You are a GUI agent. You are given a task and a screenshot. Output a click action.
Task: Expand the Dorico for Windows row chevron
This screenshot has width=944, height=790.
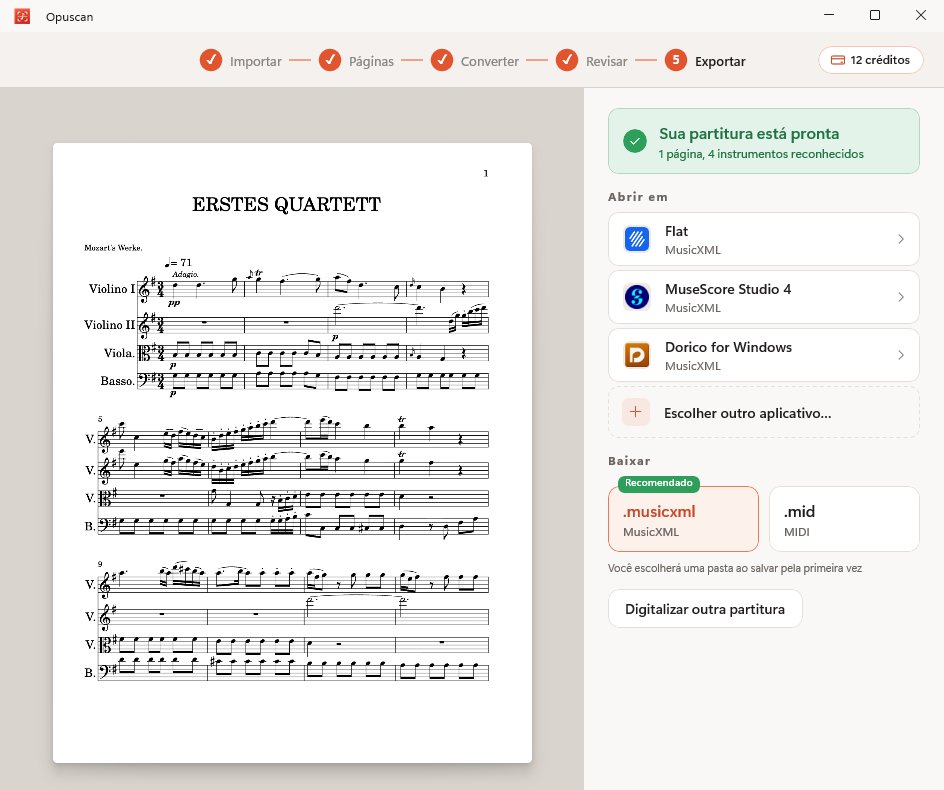(901, 355)
